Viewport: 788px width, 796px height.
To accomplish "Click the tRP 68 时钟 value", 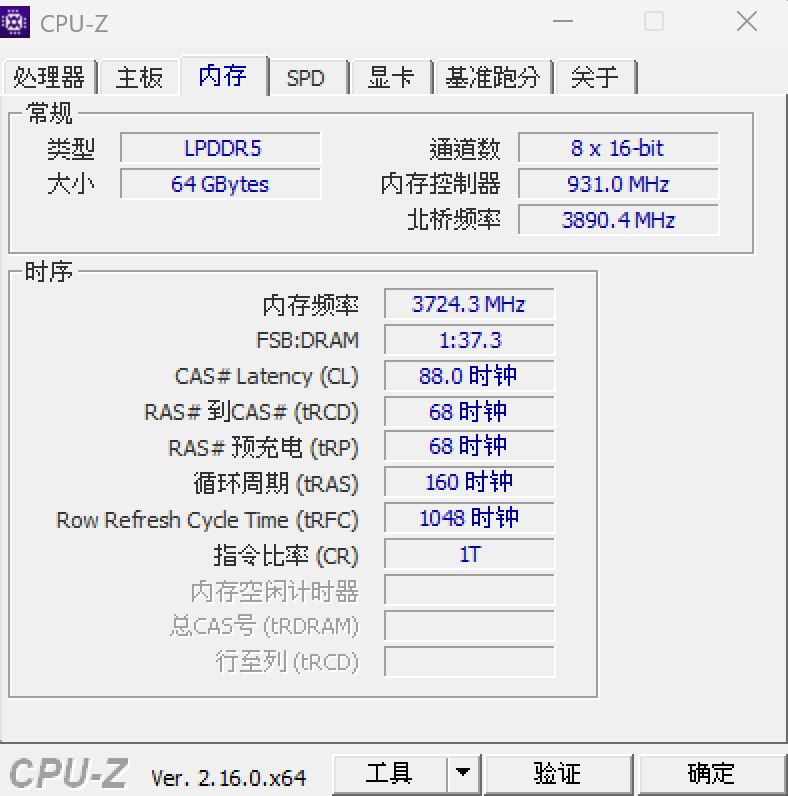I will coord(470,446).
